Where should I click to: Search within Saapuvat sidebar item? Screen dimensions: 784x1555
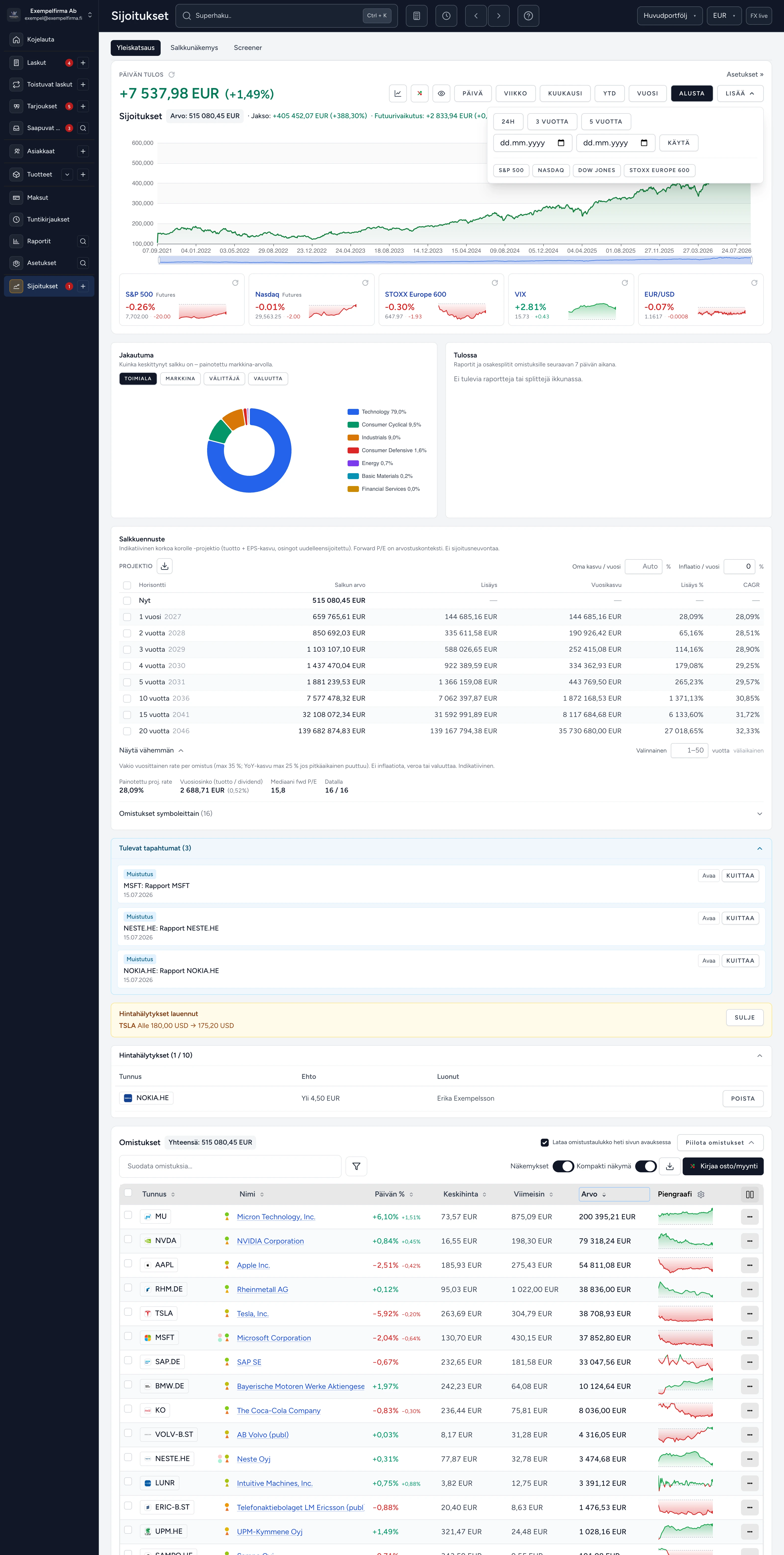point(83,128)
